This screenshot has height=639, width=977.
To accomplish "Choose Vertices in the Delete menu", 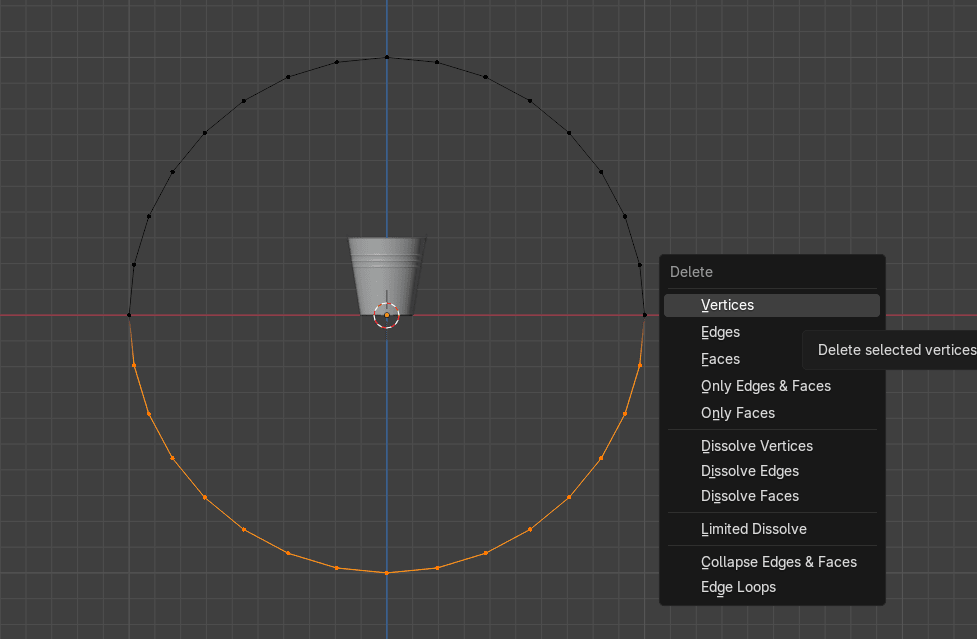I will click(728, 305).
